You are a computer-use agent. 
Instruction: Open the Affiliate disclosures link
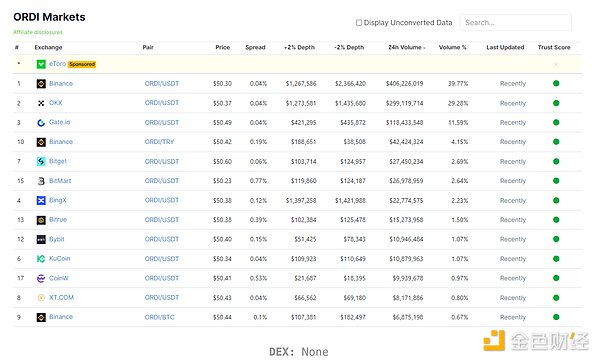pyautogui.click(x=38, y=32)
